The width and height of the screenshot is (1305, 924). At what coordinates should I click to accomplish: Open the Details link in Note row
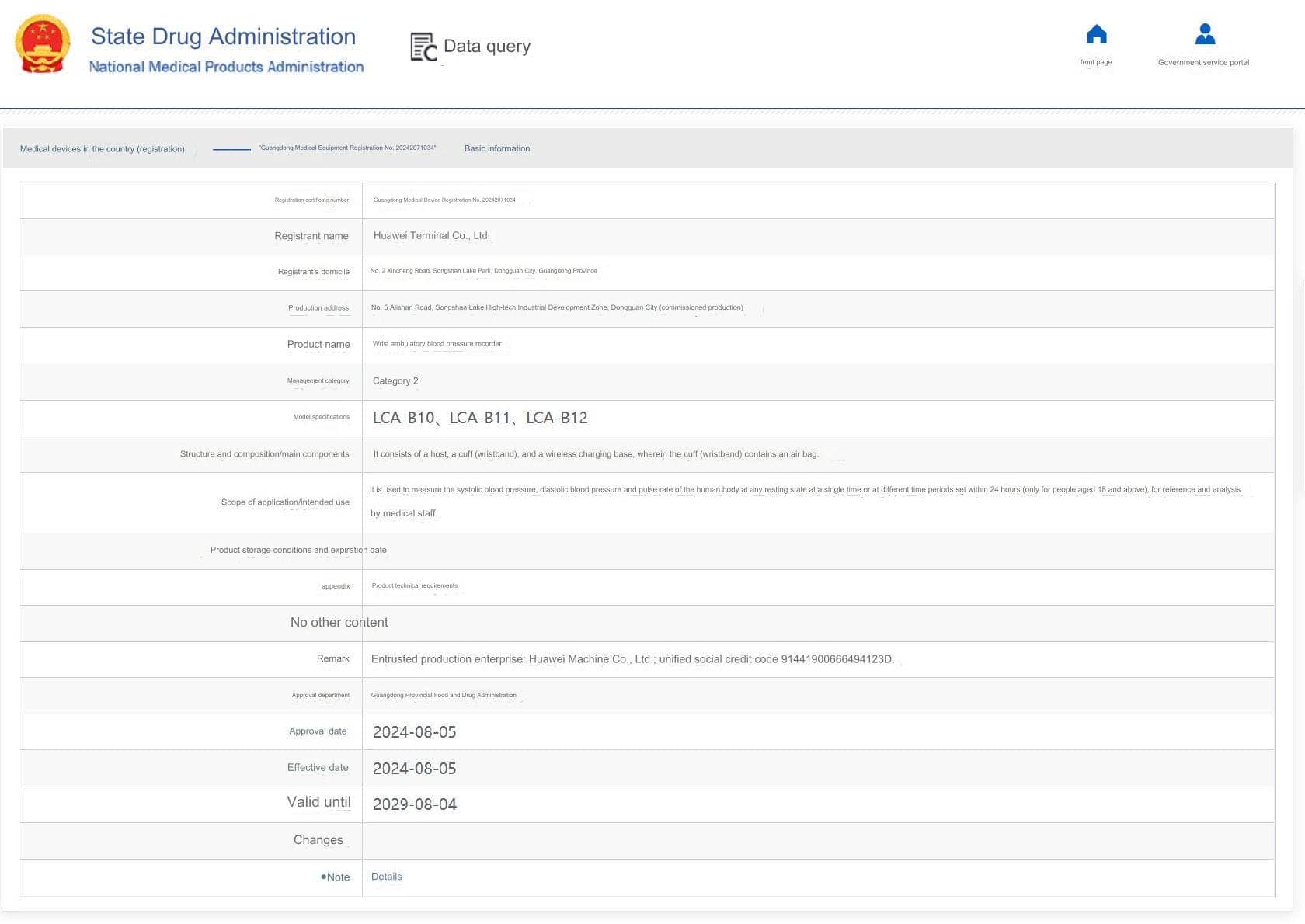click(386, 877)
